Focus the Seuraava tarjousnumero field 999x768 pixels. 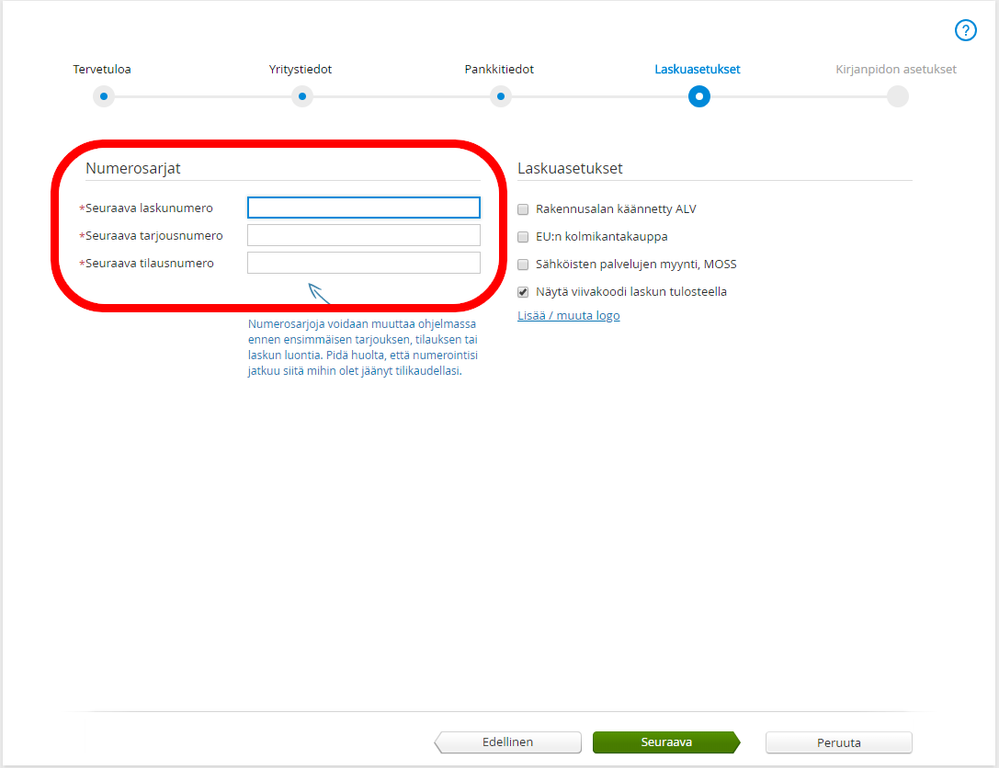364,235
